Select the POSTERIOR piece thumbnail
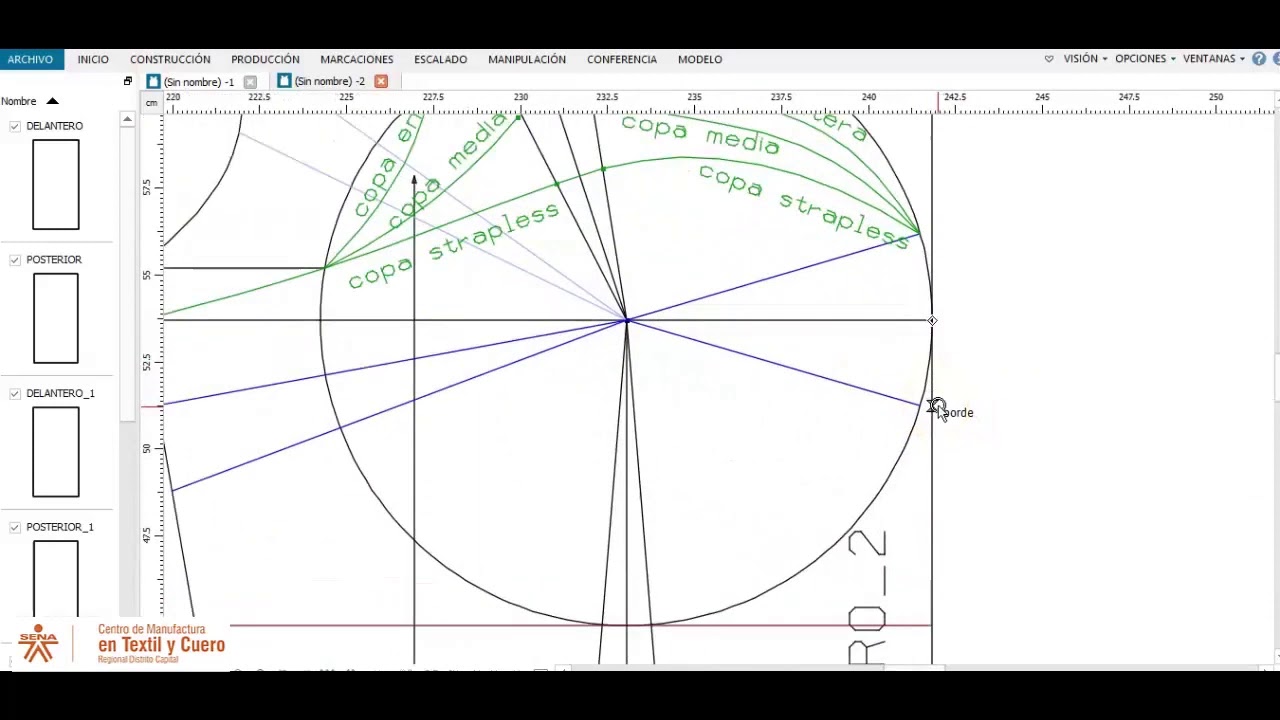This screenshot has width=1280, height=720. 56,319
